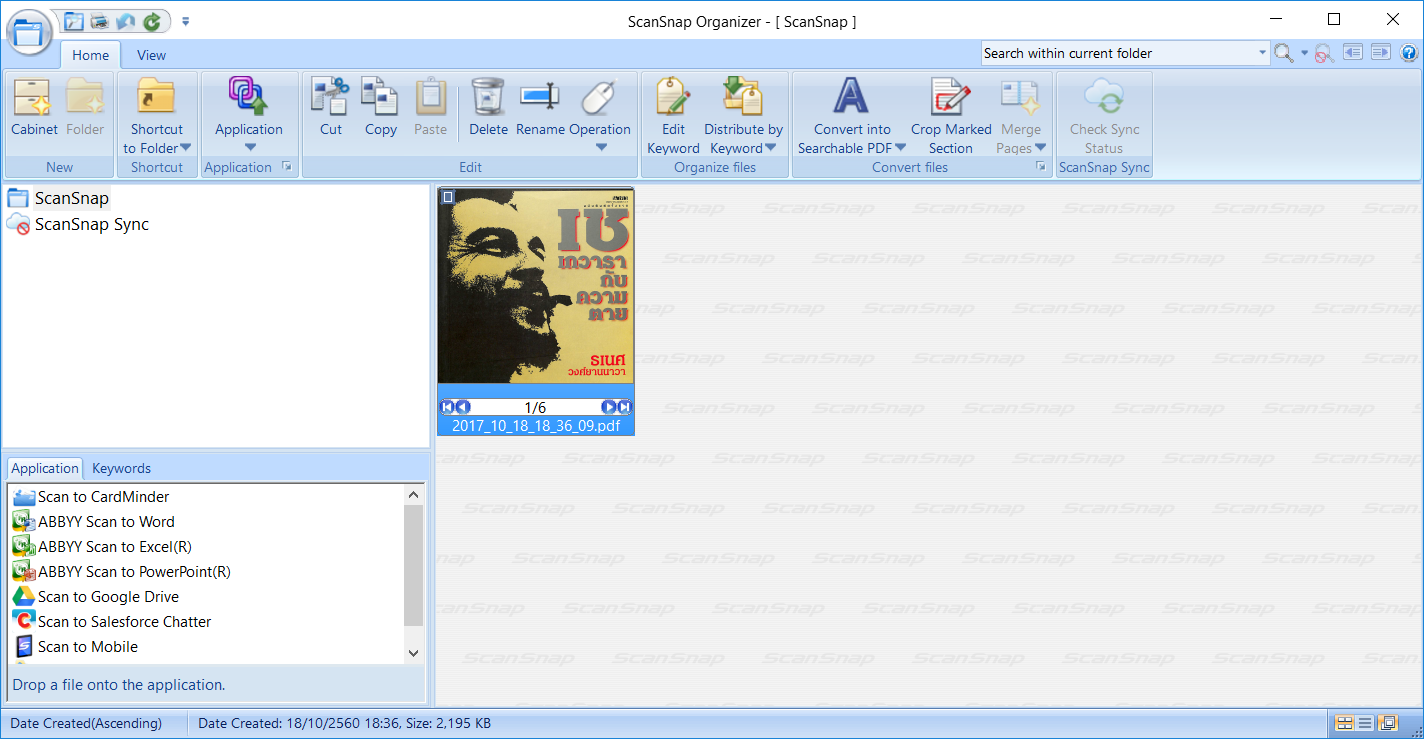The width and height of the screenshot is (1424, 739).
Task: Click Date Created(Ascending) in status bar
Action: point(86,723)
